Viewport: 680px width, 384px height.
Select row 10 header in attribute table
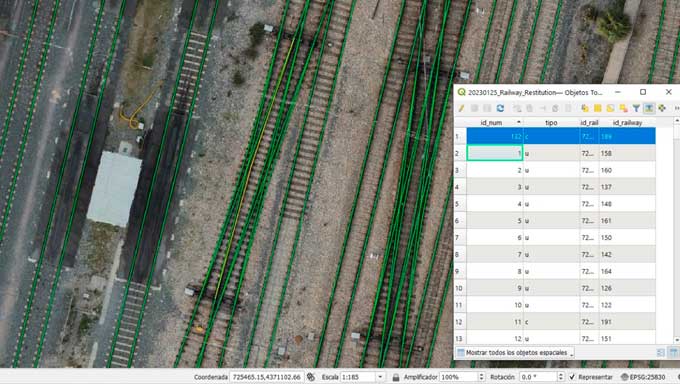click(x=460, y=288)
